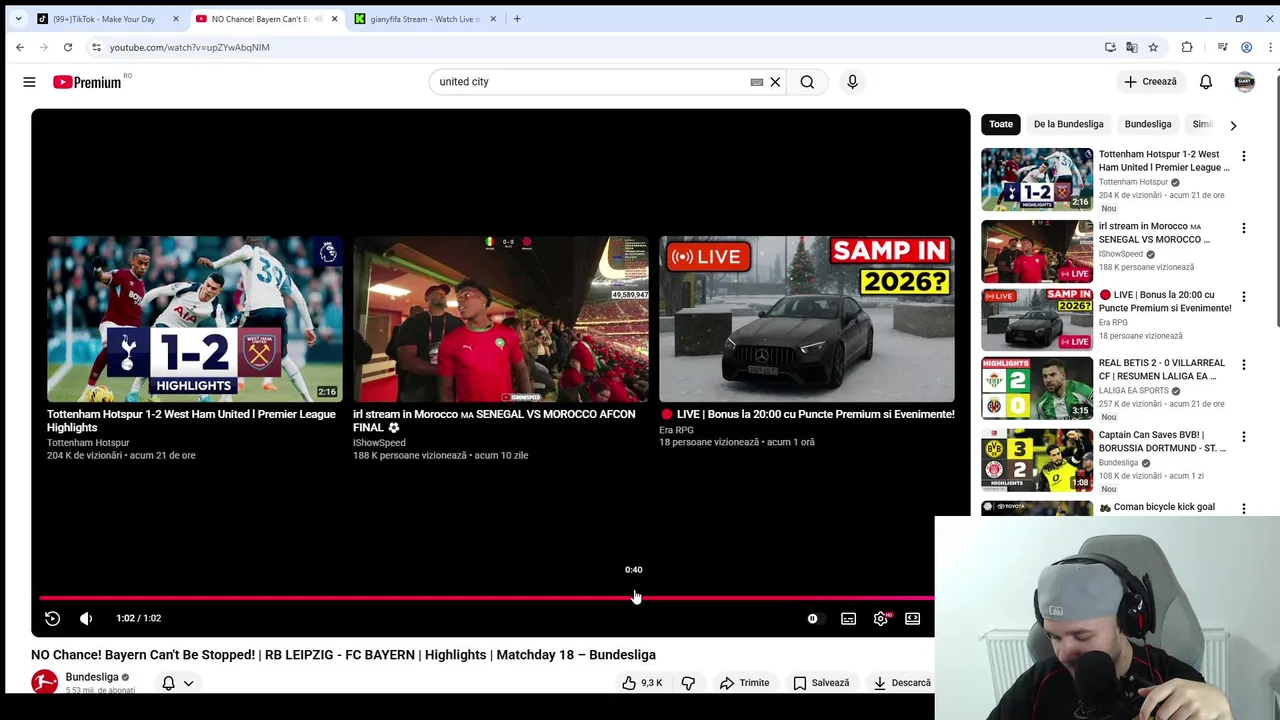Run search with the magnifier button
1280x720 pixels.
(807, 82)
